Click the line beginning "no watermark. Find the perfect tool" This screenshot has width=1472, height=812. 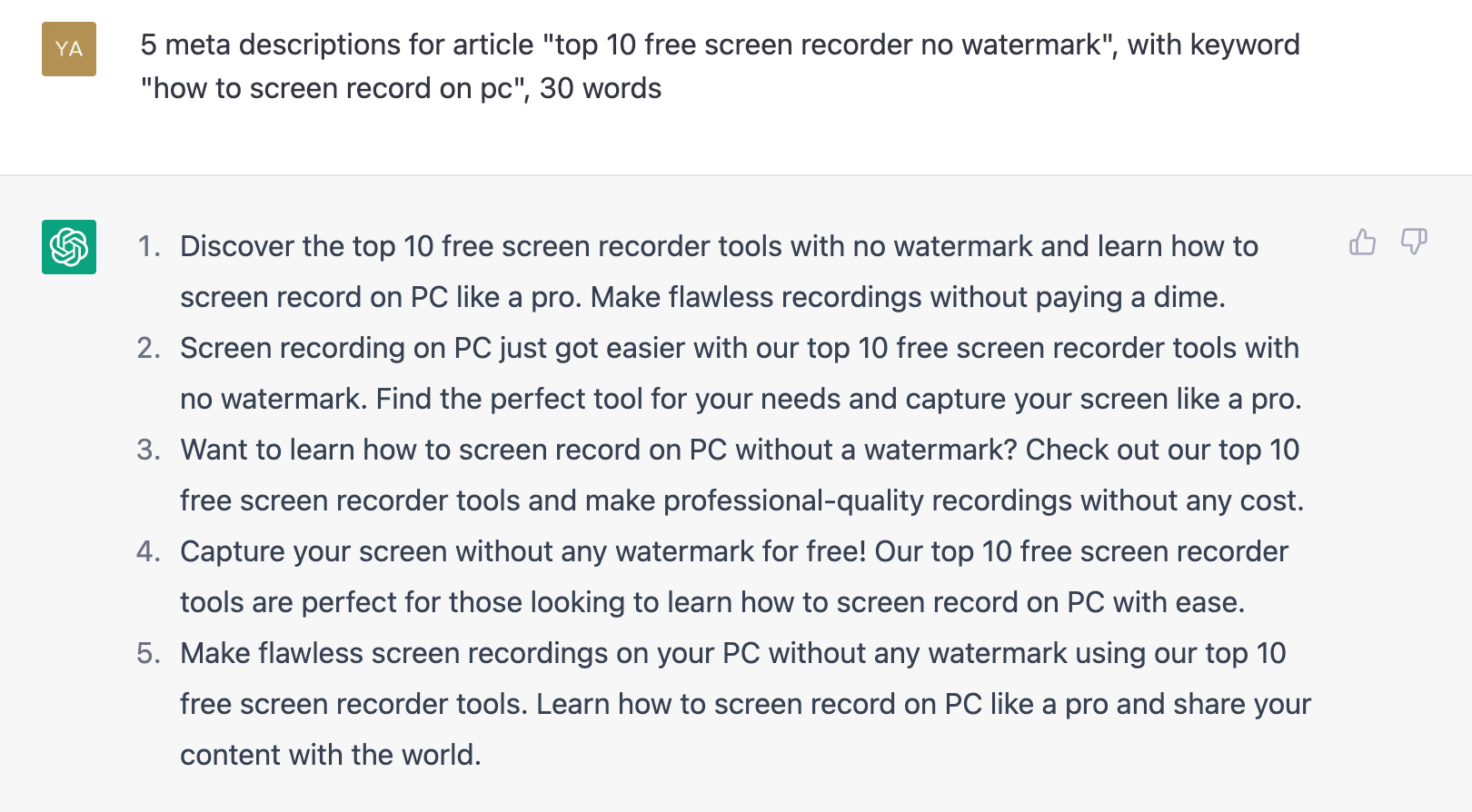tap(741, 399)
